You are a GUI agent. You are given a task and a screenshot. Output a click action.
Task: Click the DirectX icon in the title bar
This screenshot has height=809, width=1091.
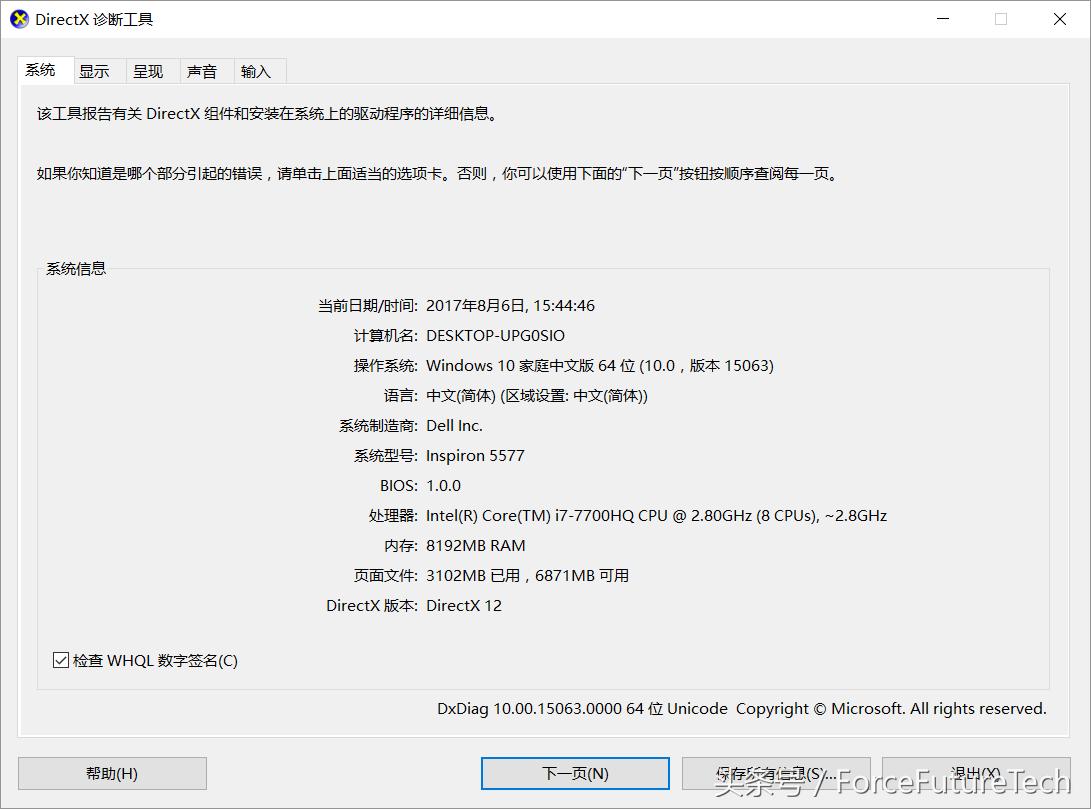[18, 18]
